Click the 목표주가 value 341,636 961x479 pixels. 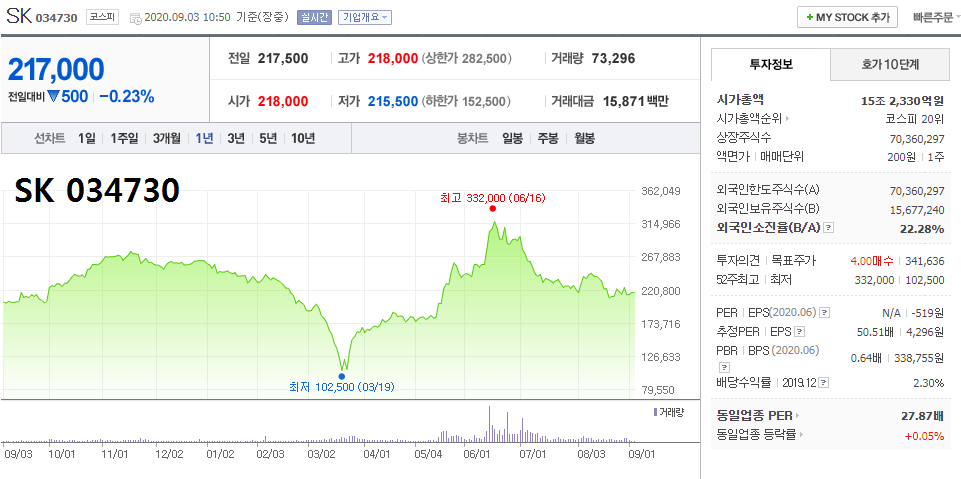click(x=923, y=260)
